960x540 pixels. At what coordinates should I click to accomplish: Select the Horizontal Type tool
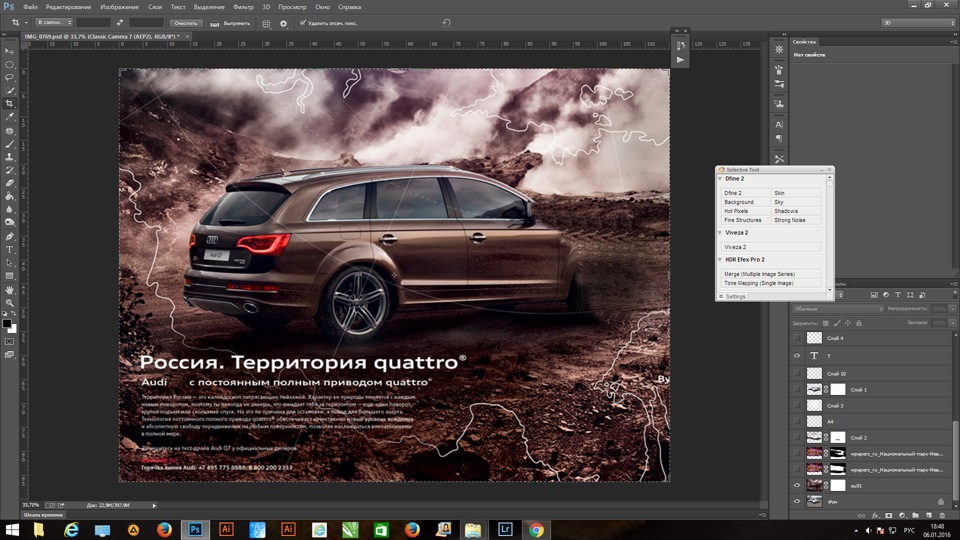(10, 249)
